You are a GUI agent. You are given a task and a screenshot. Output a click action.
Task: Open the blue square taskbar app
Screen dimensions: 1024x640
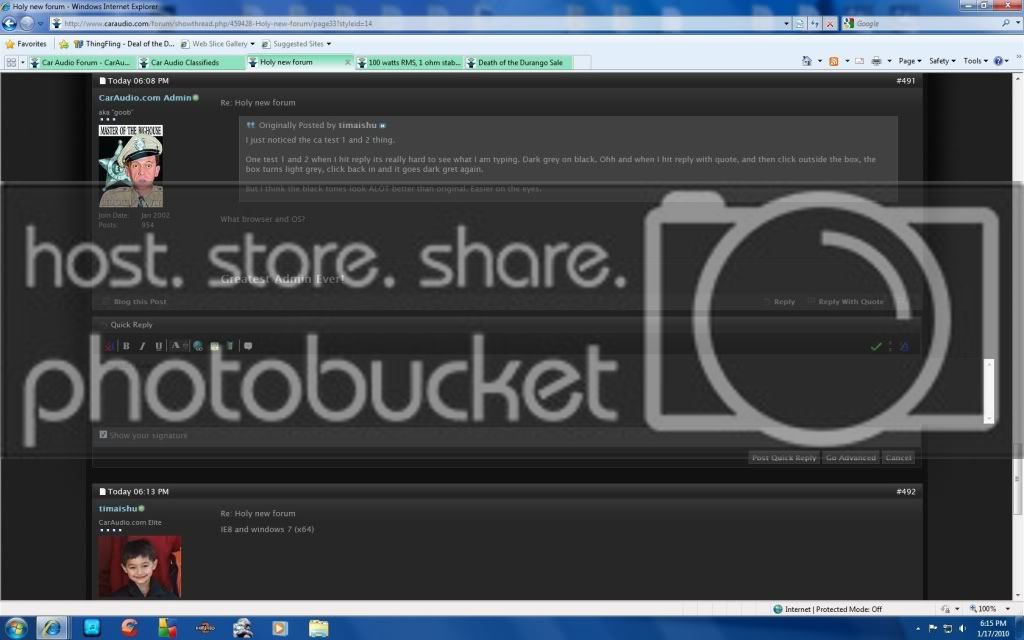(92, 628)
